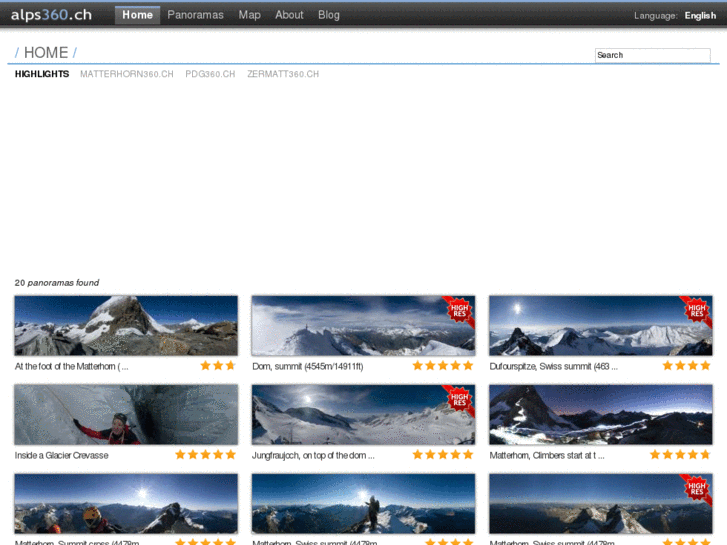Go to the About page

pos(289,15)
